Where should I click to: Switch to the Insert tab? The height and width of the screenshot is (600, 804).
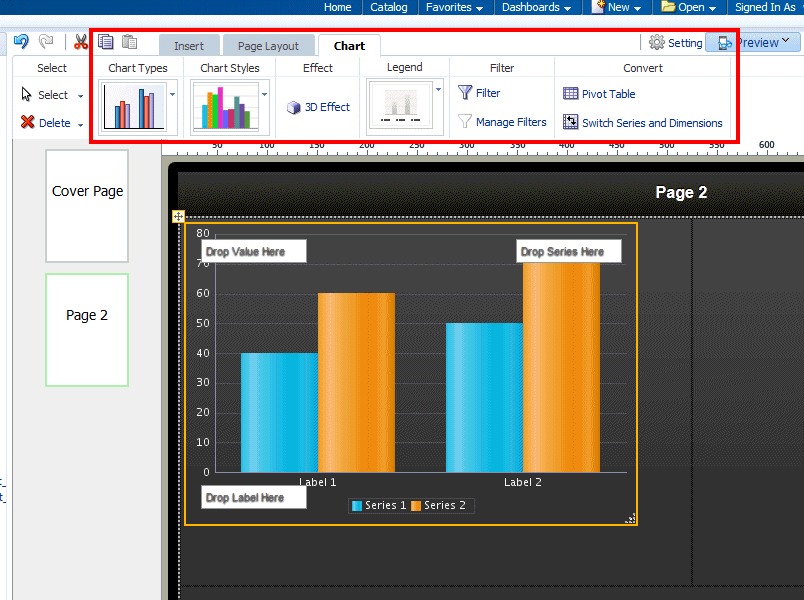pyautogui.click(x=189, y=46)
